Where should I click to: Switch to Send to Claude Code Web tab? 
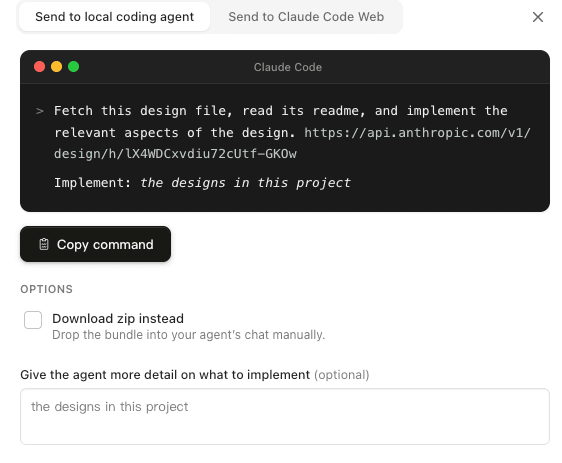tap(306, 17)
